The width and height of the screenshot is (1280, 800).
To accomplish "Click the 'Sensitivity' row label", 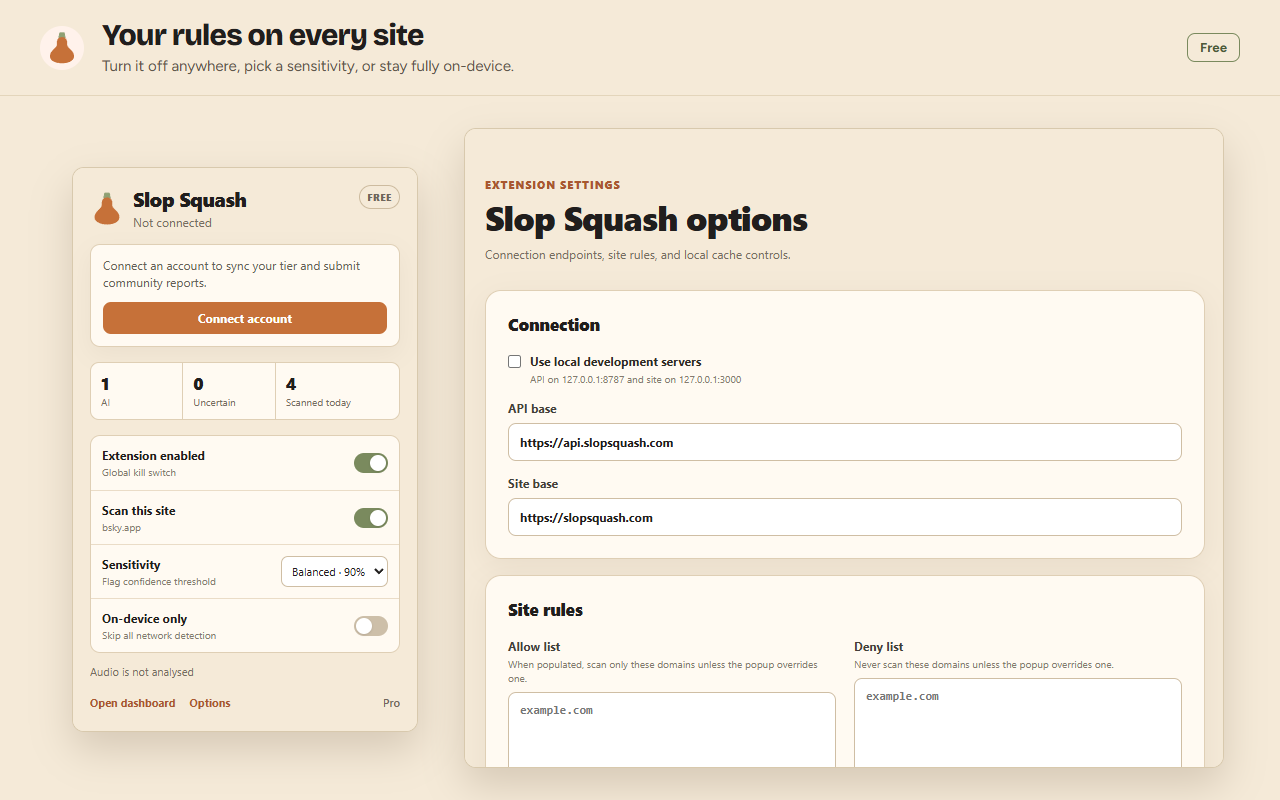I will [131, 565].
